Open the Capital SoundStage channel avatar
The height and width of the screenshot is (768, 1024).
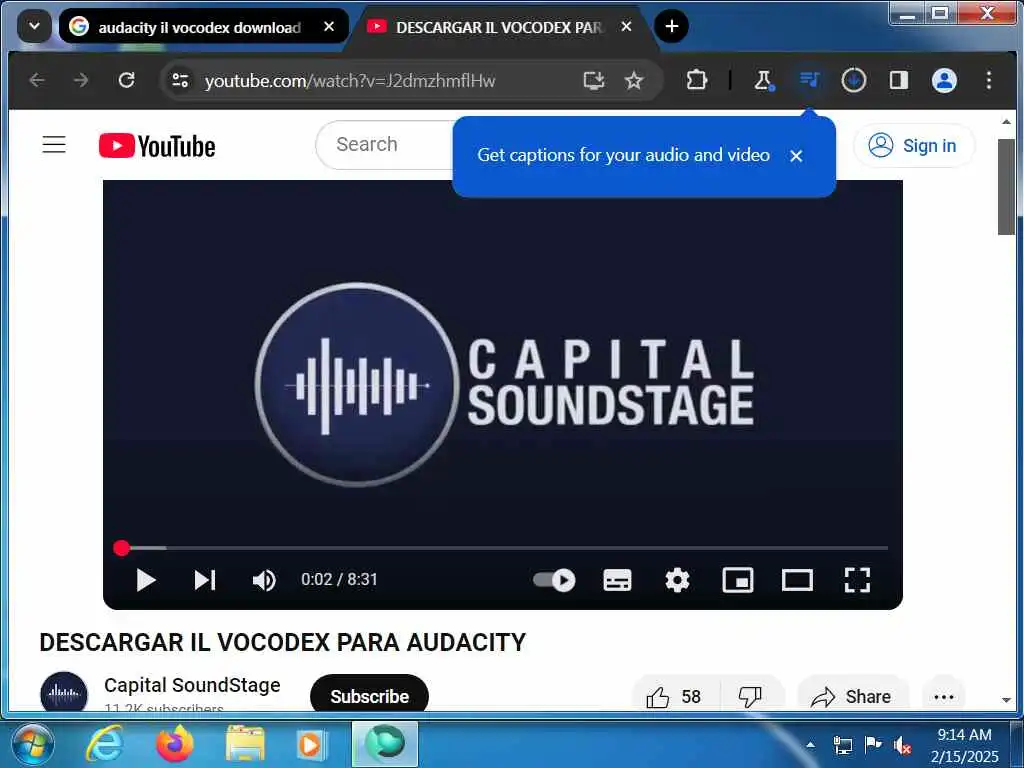click(64, 694)
